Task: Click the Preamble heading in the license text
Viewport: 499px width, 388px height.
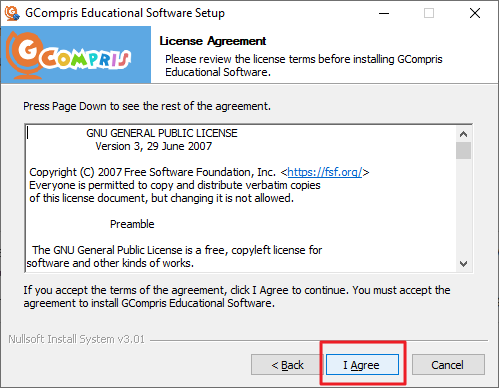Action: (132, 224)
